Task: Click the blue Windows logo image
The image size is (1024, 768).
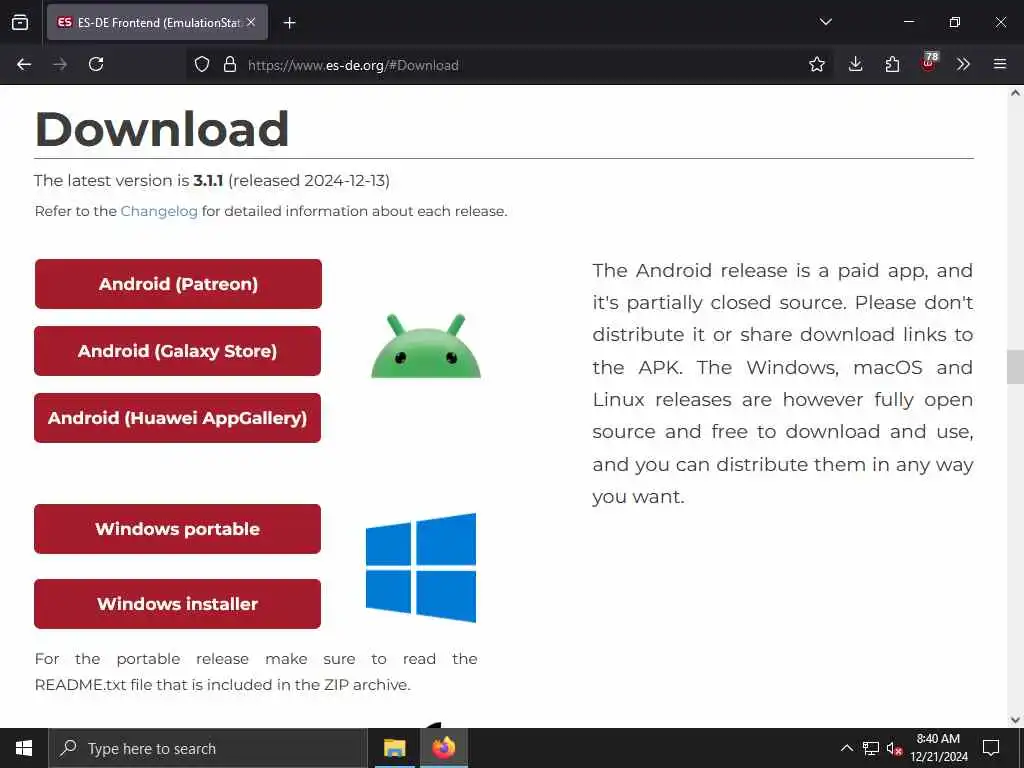Action: click(421, 568)
